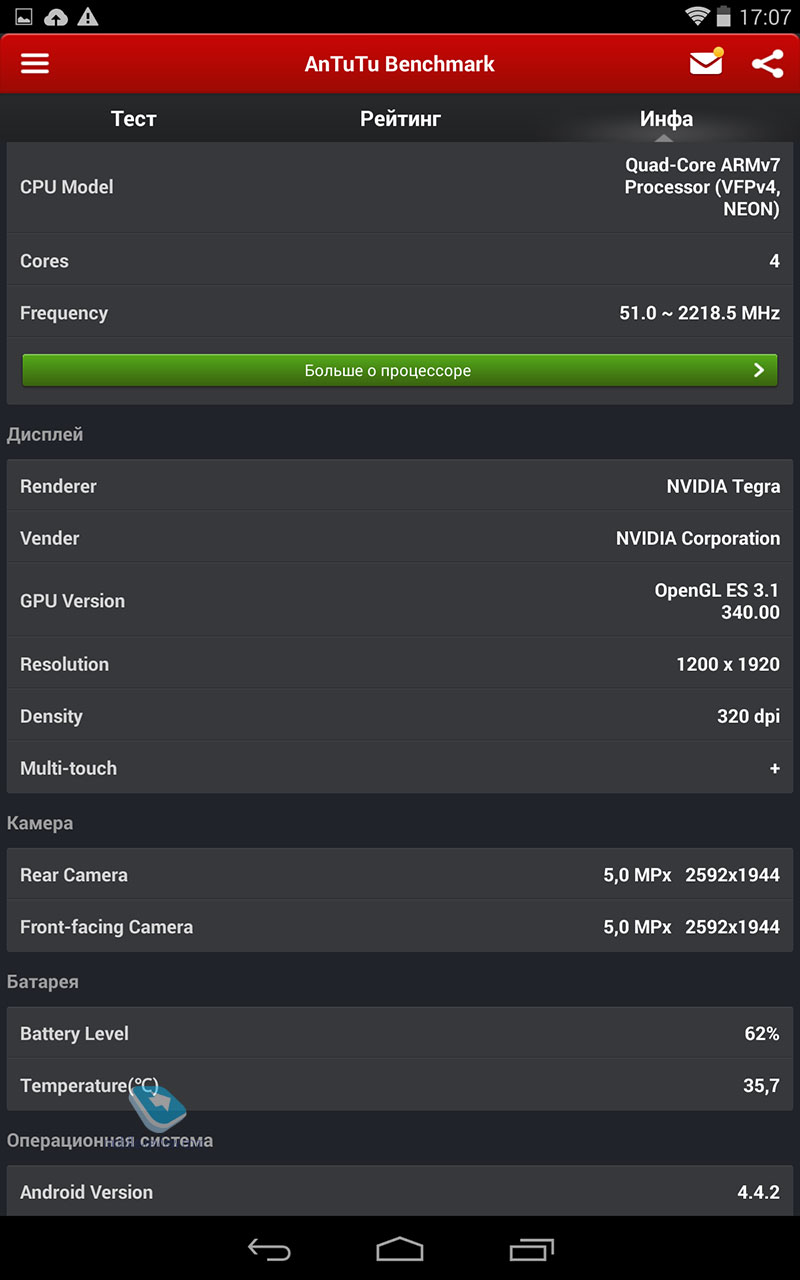Tap the share icon in header
Image resolution: width=800 pixels, height=1280 pixels.
(767, 64)
